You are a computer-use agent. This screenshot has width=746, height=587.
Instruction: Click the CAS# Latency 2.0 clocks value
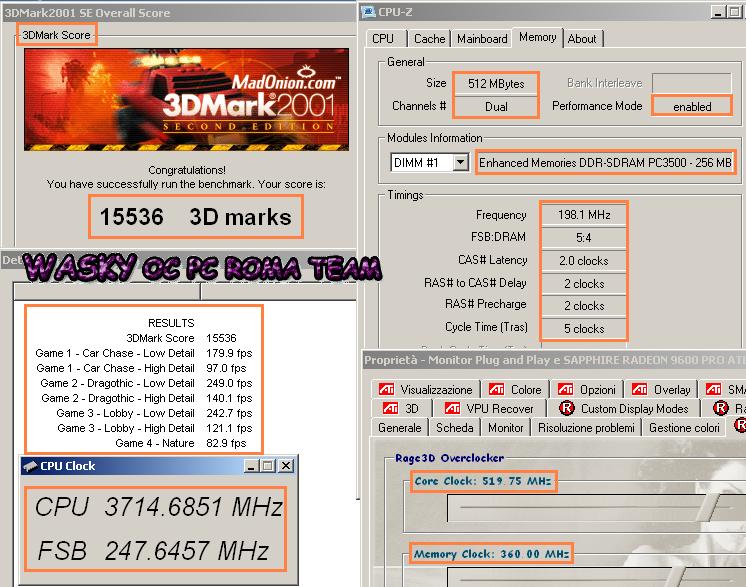(584, 261)
